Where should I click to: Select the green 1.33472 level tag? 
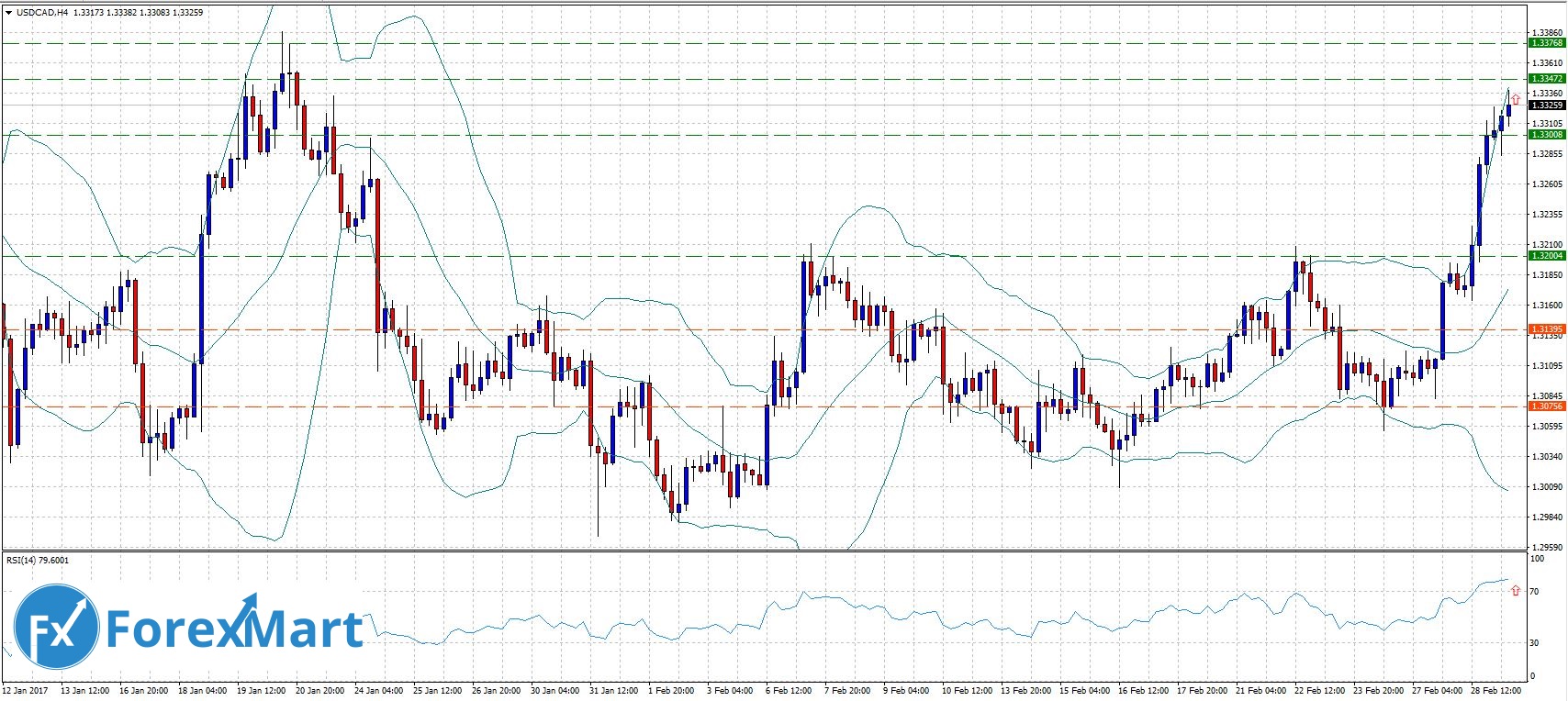(x=1547, y=79)
